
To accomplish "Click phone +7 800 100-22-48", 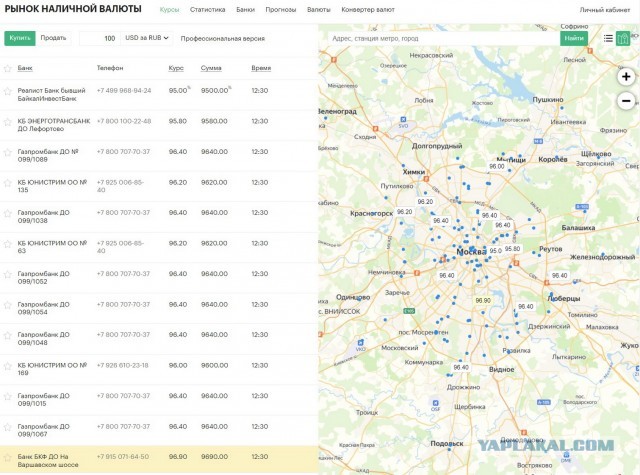I will click(x=124, y=121).
